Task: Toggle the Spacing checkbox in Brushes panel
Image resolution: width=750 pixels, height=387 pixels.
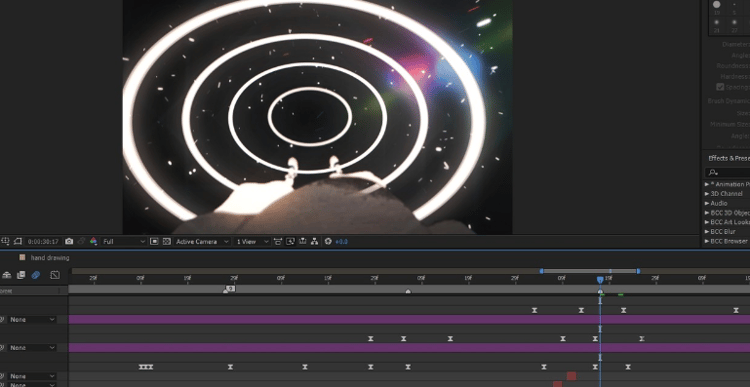Action: tap(720, 87)
